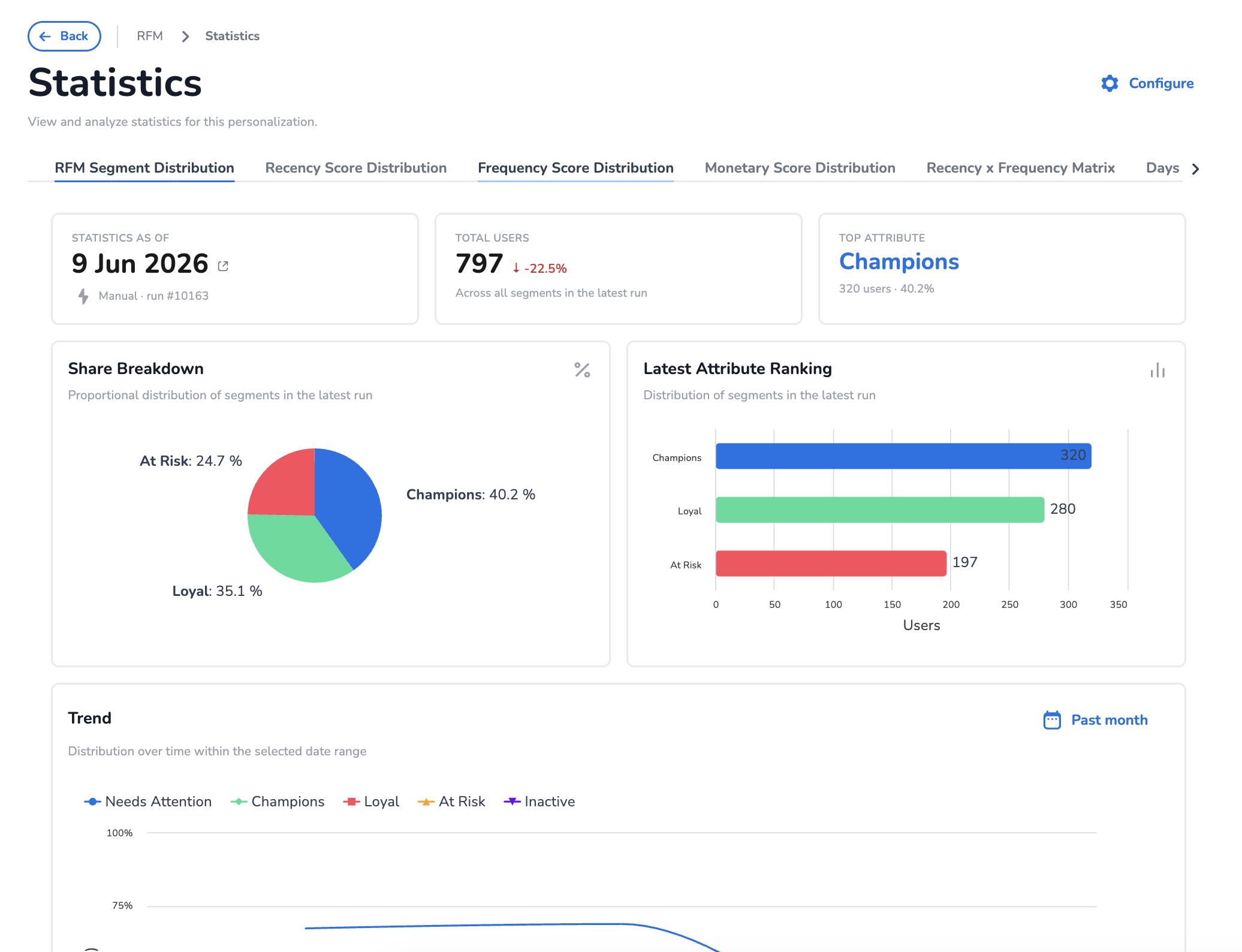The image size is (1242, 952).
Task: Open Recency x Frequency Matrix tab
Action: pos(1021,168)
